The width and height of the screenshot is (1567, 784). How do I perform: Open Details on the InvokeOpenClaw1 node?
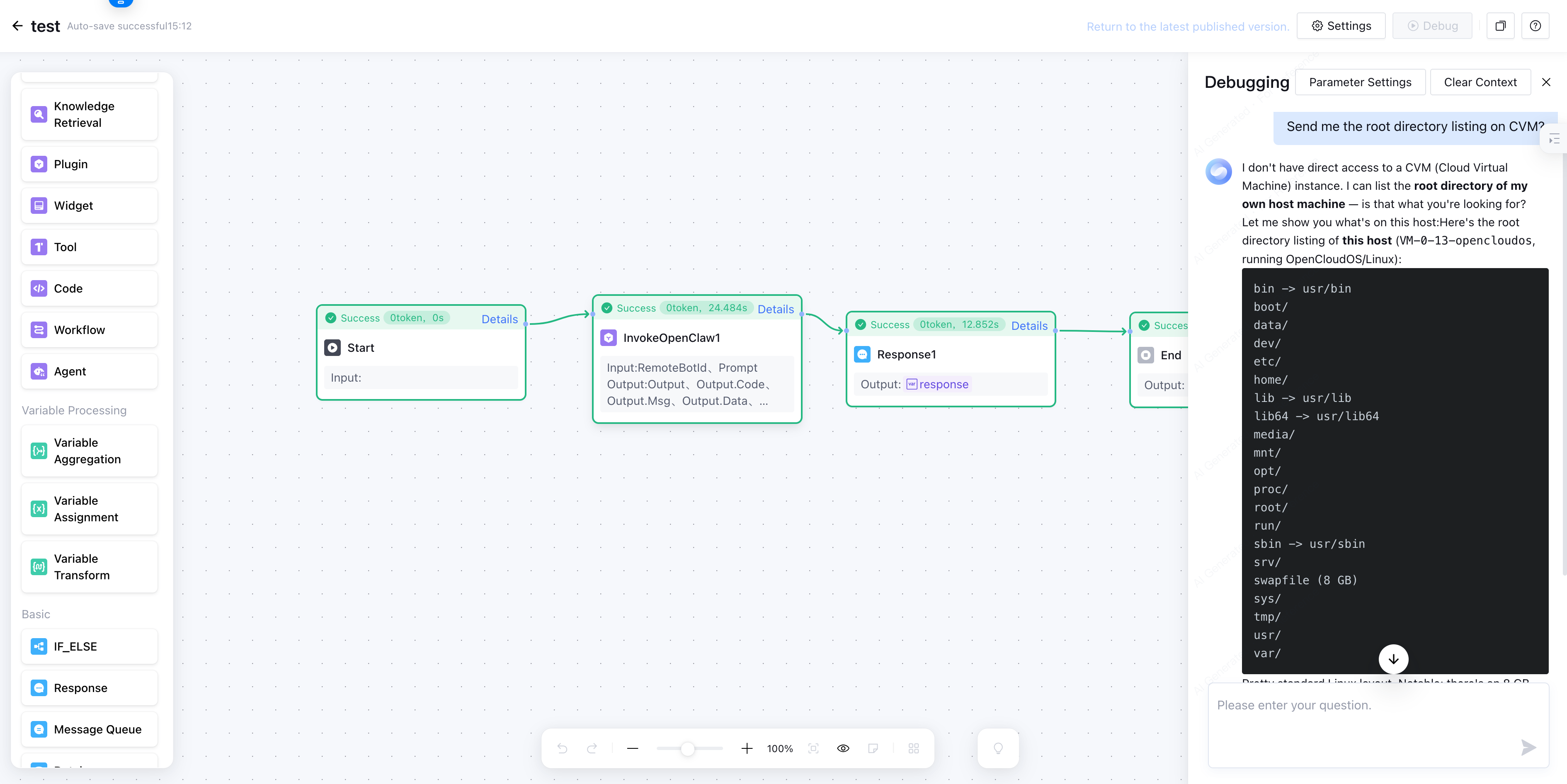pyautogui.click(x=775, y=309)
